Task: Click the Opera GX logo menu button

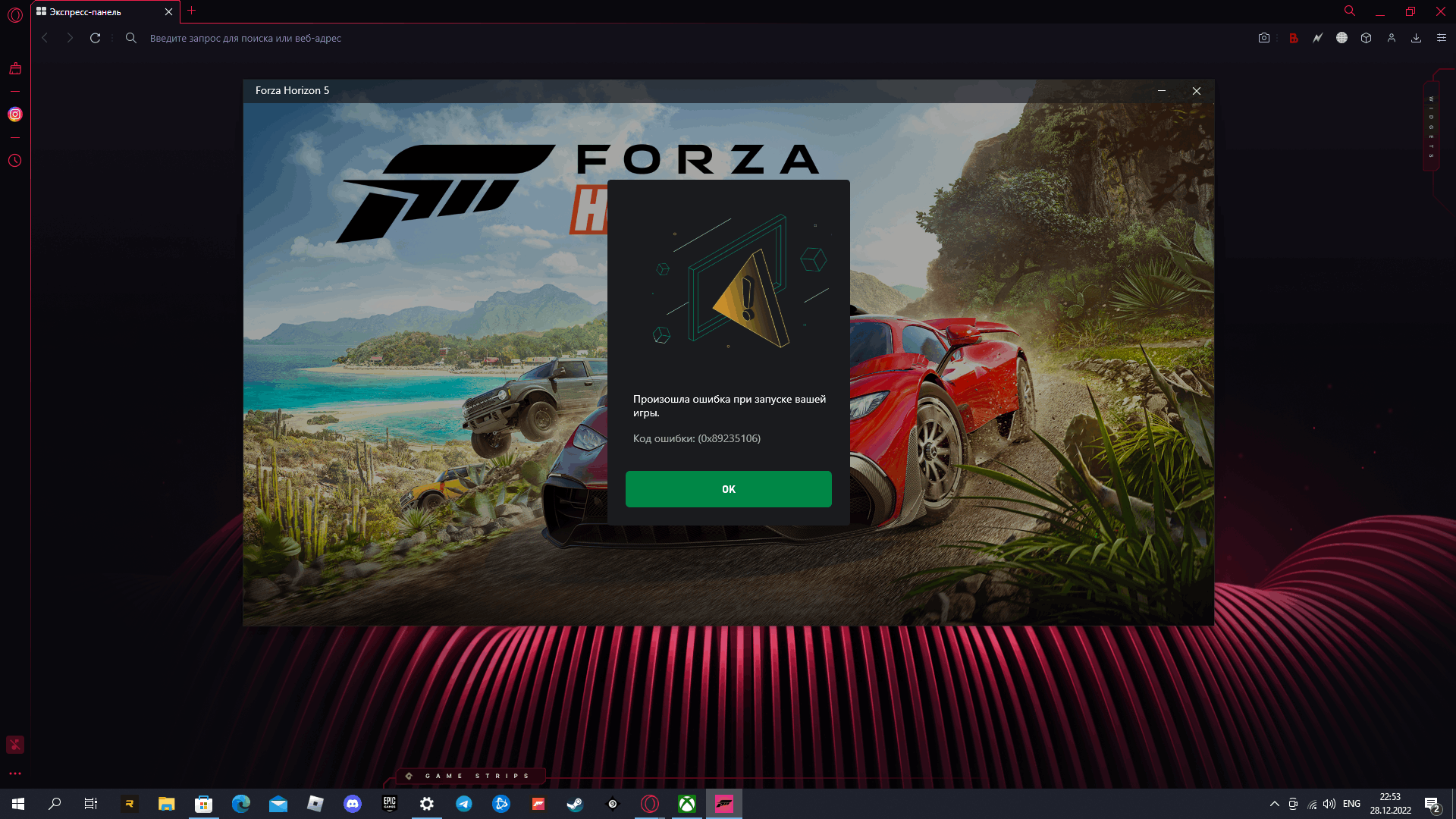Action: click(x=15, y=15)
